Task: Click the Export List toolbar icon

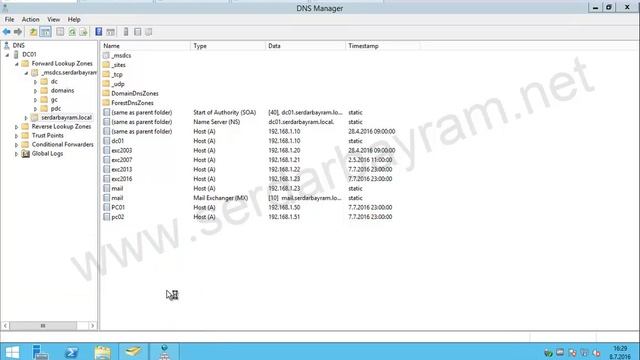Action: coord(83,32)
